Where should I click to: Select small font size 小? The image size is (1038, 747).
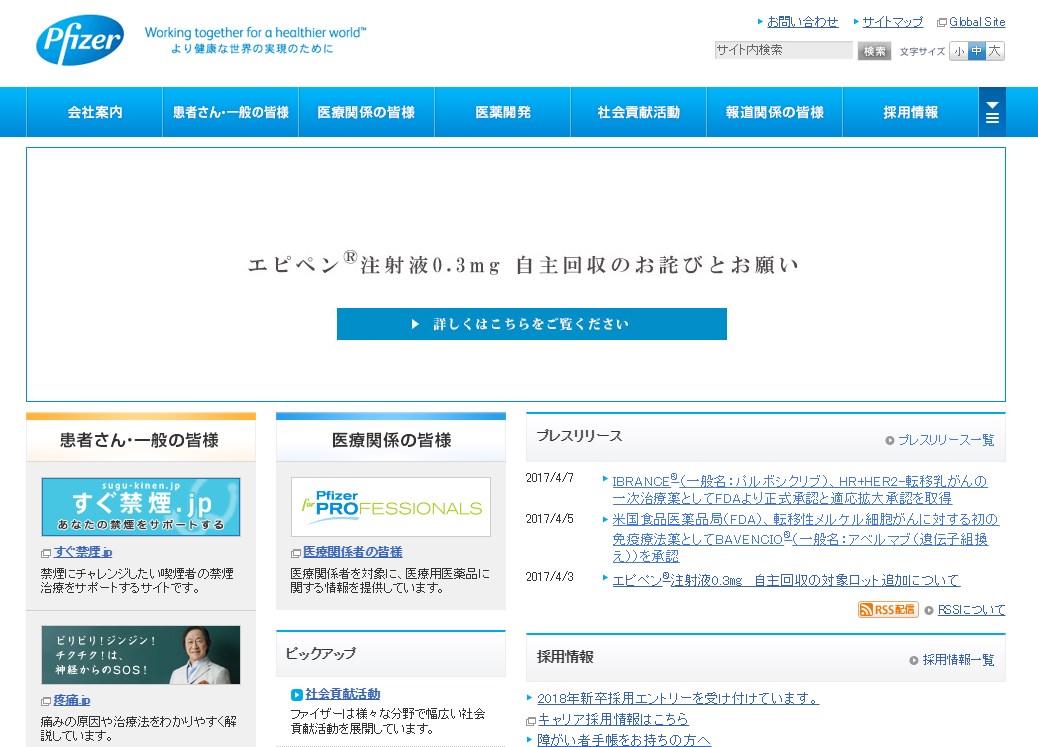click(959, 51)
